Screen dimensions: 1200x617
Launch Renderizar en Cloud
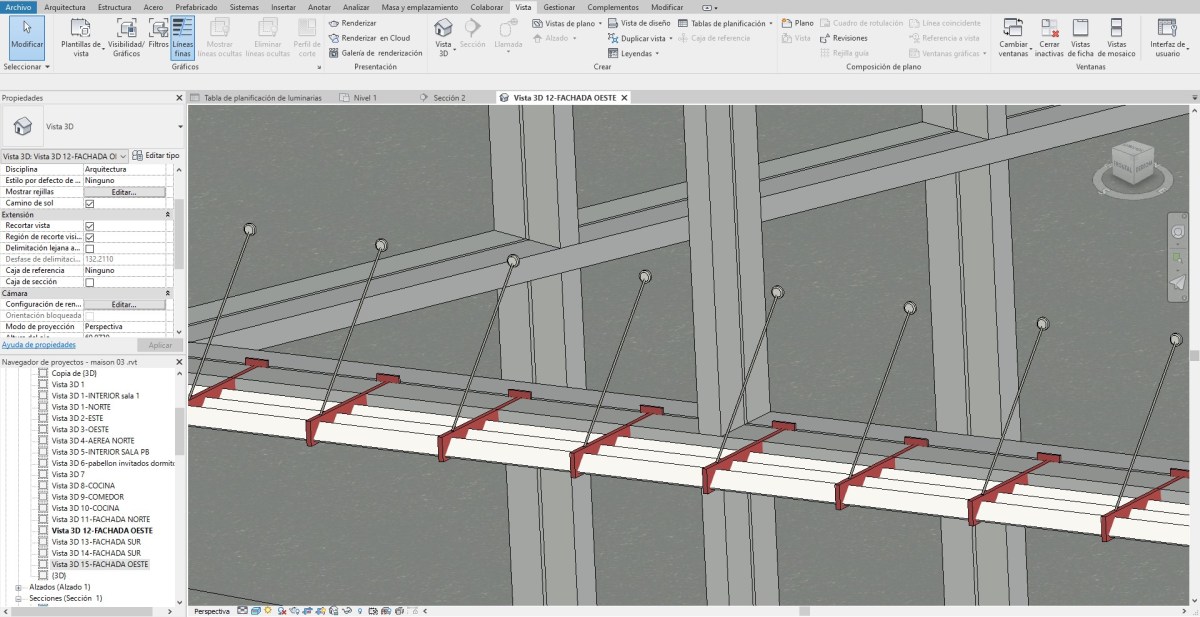(x=368, y=38)
